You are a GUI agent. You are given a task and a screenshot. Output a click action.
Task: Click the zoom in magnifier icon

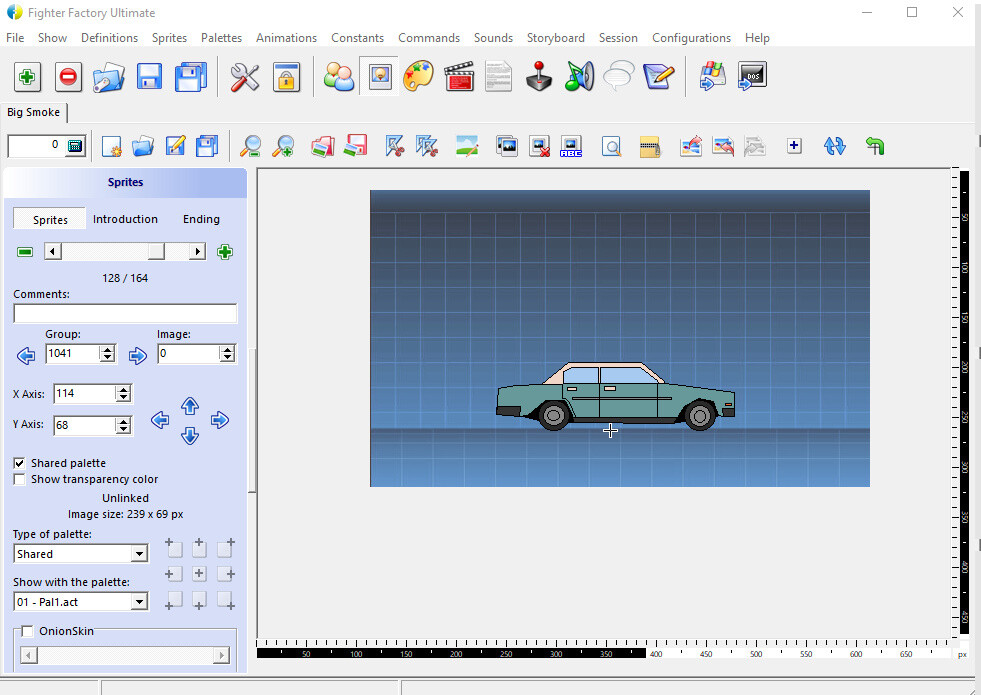(x=283, y=146)
